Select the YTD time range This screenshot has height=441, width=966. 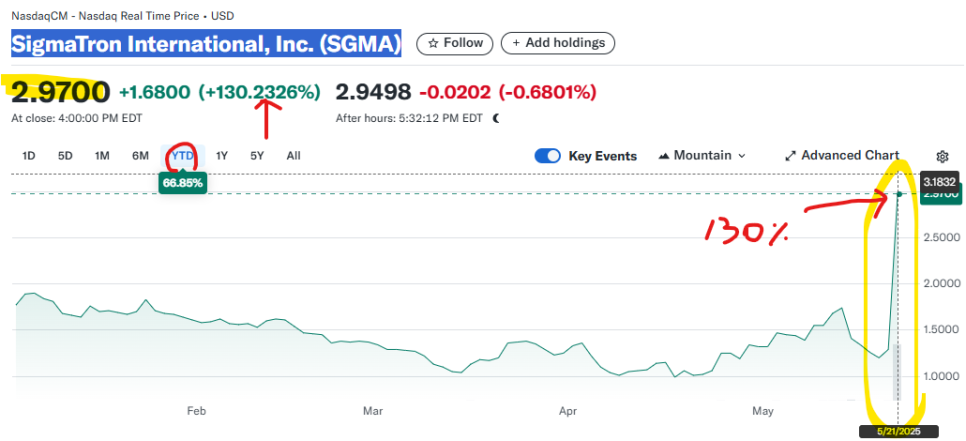coord(182,156)
